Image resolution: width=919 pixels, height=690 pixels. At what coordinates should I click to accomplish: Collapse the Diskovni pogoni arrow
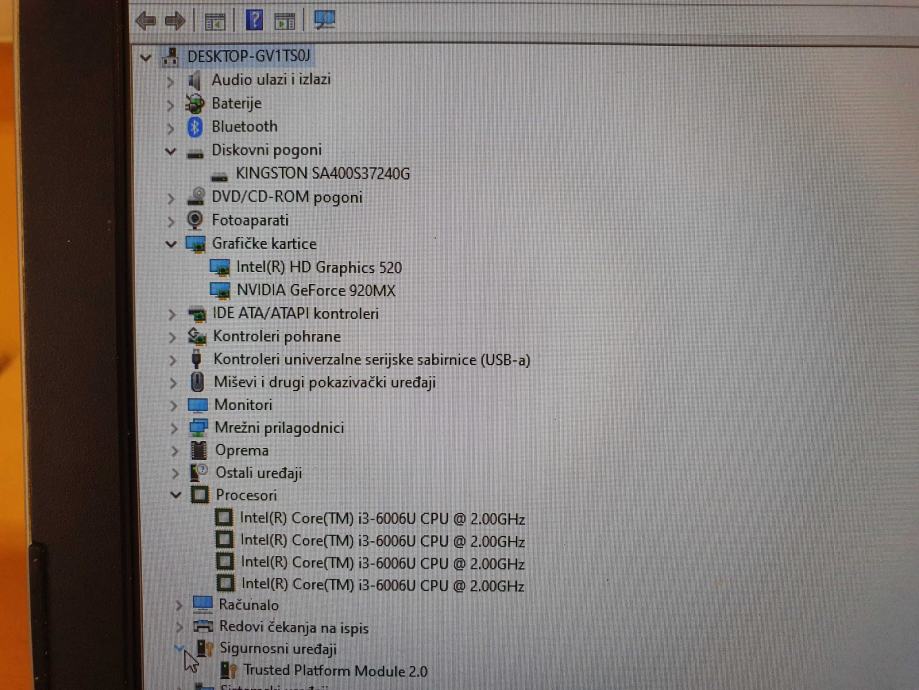pyautogui.click(x=171, y=151)
